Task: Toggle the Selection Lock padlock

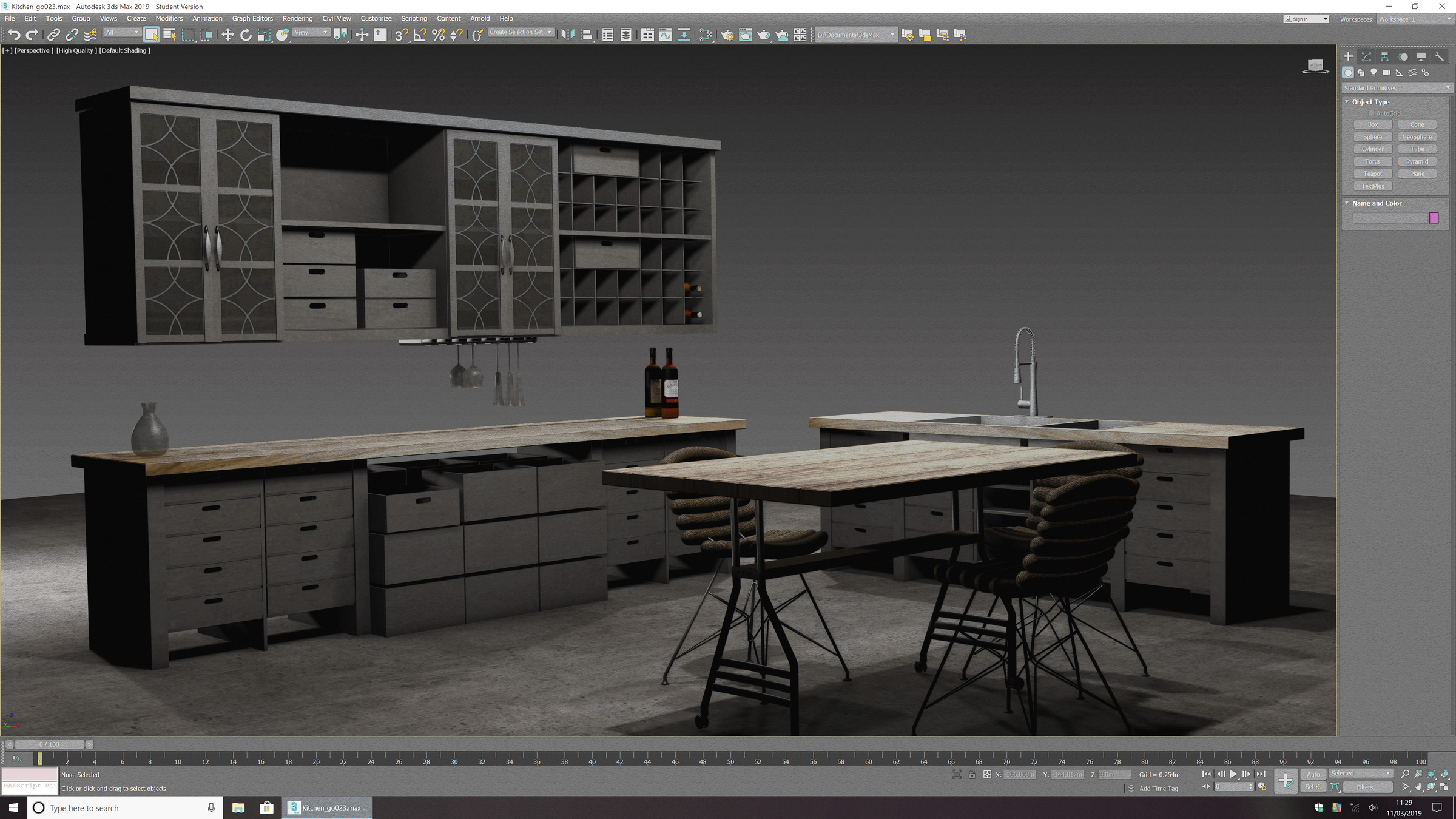Action: (x=972, y=774)
